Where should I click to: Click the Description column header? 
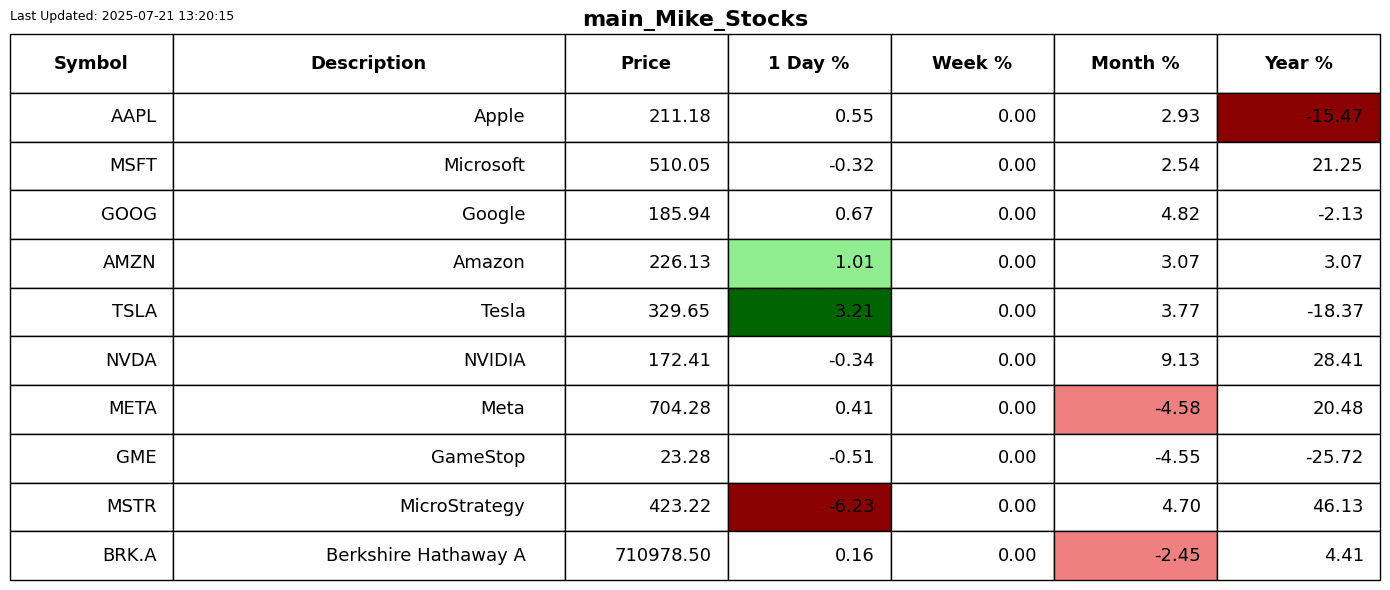[x=369, y=64]
